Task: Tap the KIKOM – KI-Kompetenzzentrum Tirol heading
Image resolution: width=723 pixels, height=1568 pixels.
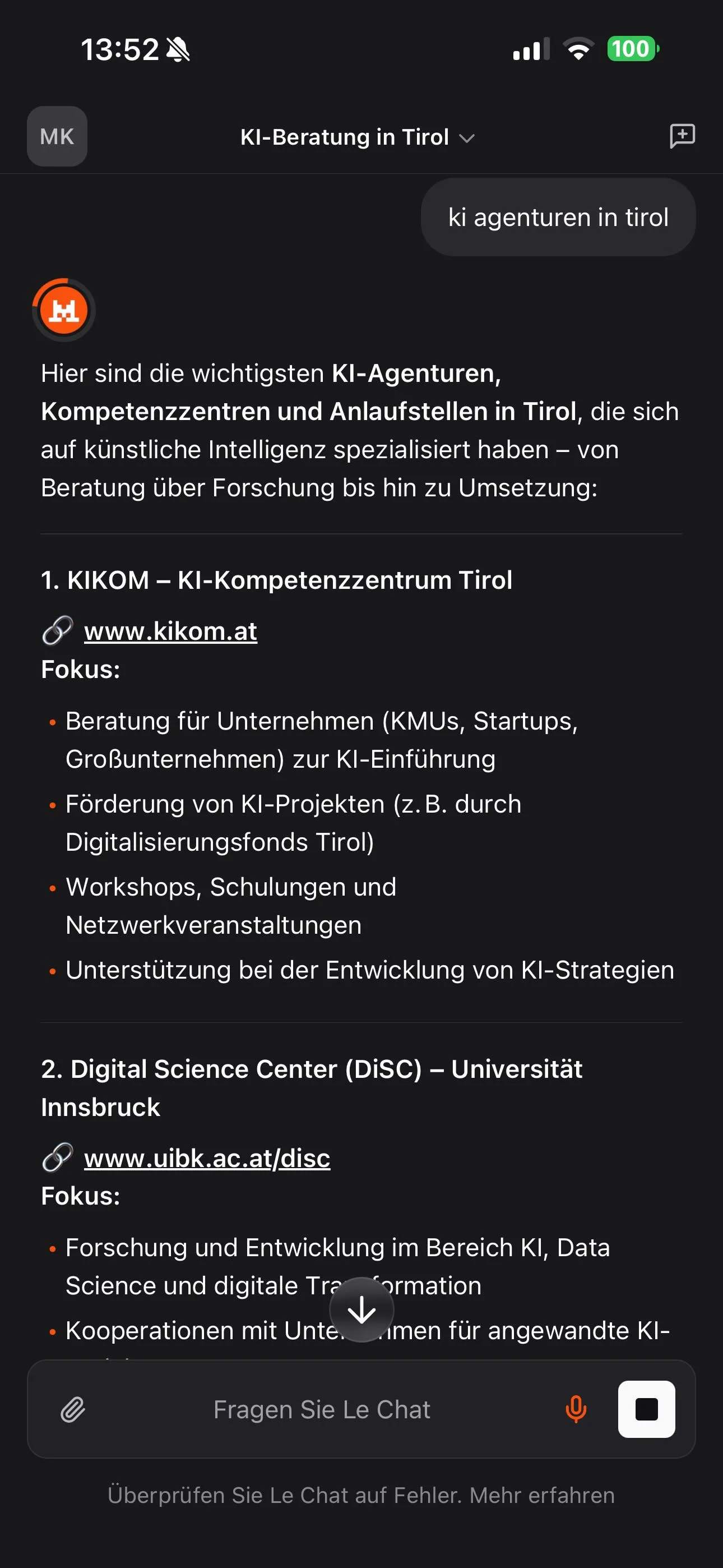Action: (x=276, y=580)
